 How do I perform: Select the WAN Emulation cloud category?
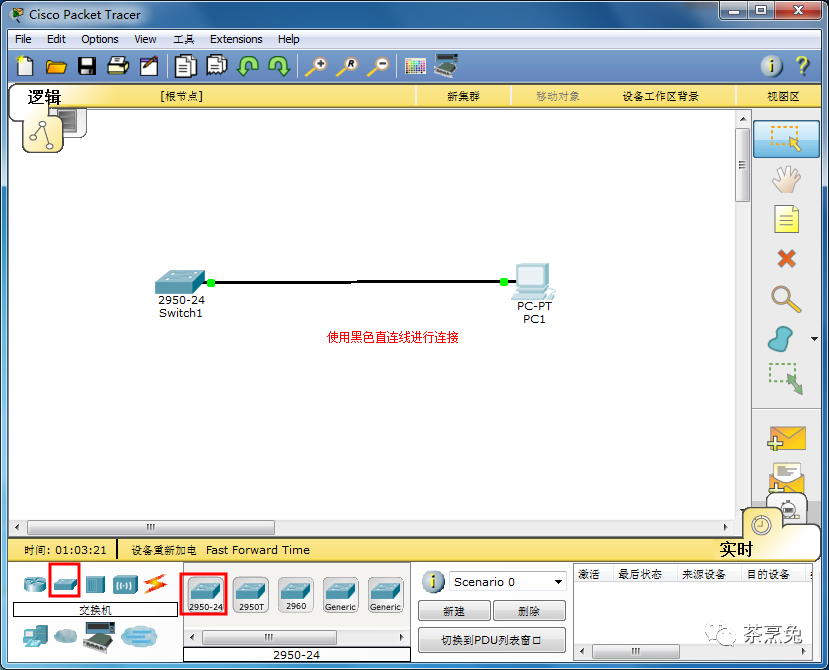pyautogui.click(x=66, y=635)
